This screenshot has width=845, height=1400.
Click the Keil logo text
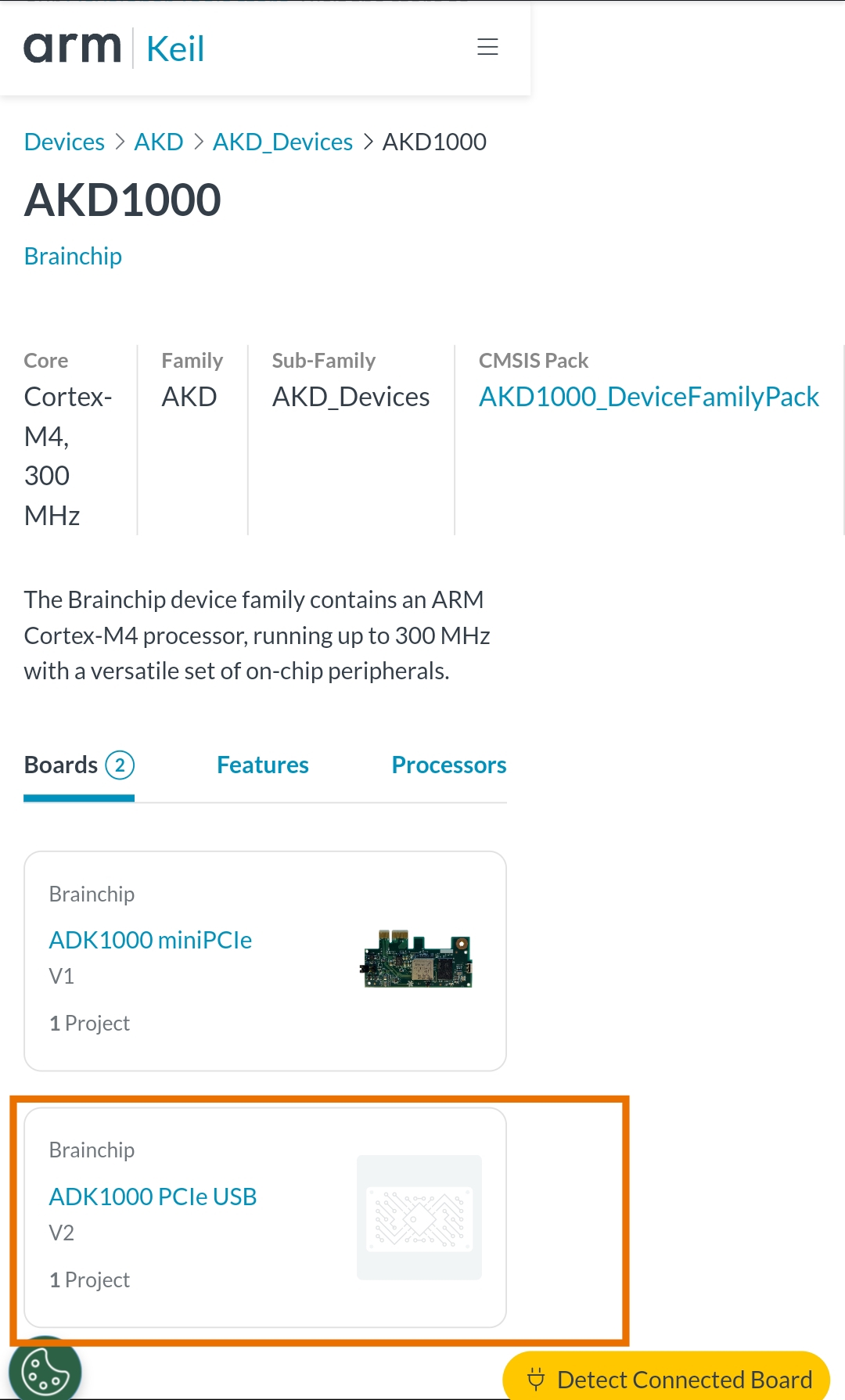175,49
